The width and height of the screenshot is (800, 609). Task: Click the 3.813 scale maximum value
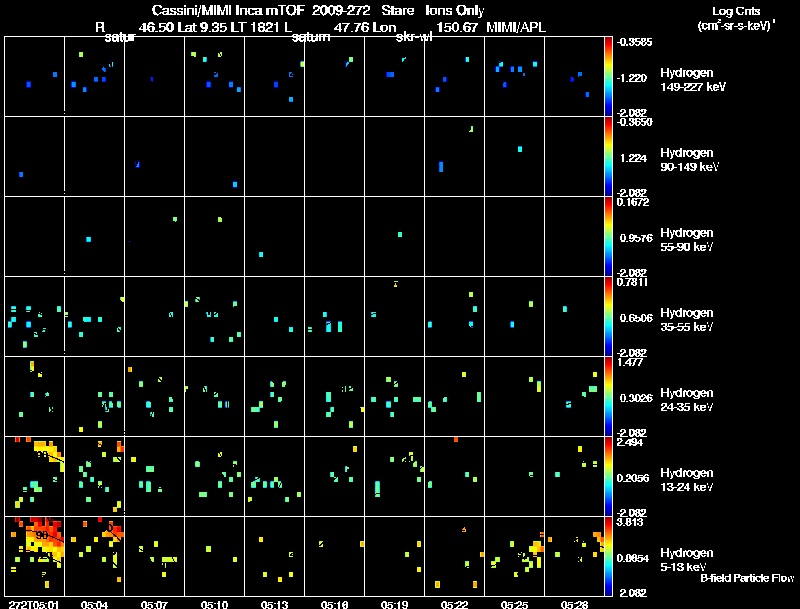pos(630,522)
